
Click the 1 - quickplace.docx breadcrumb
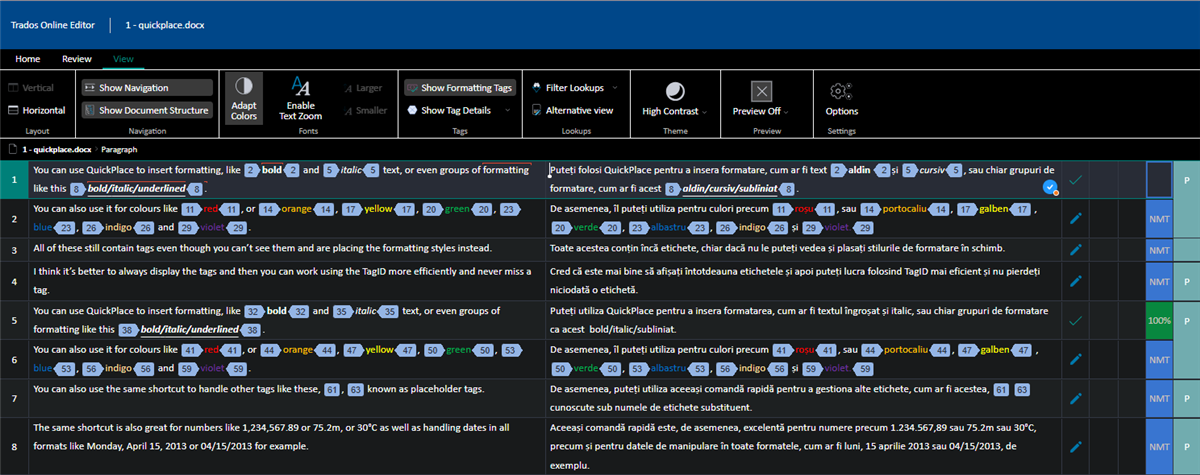56,148
